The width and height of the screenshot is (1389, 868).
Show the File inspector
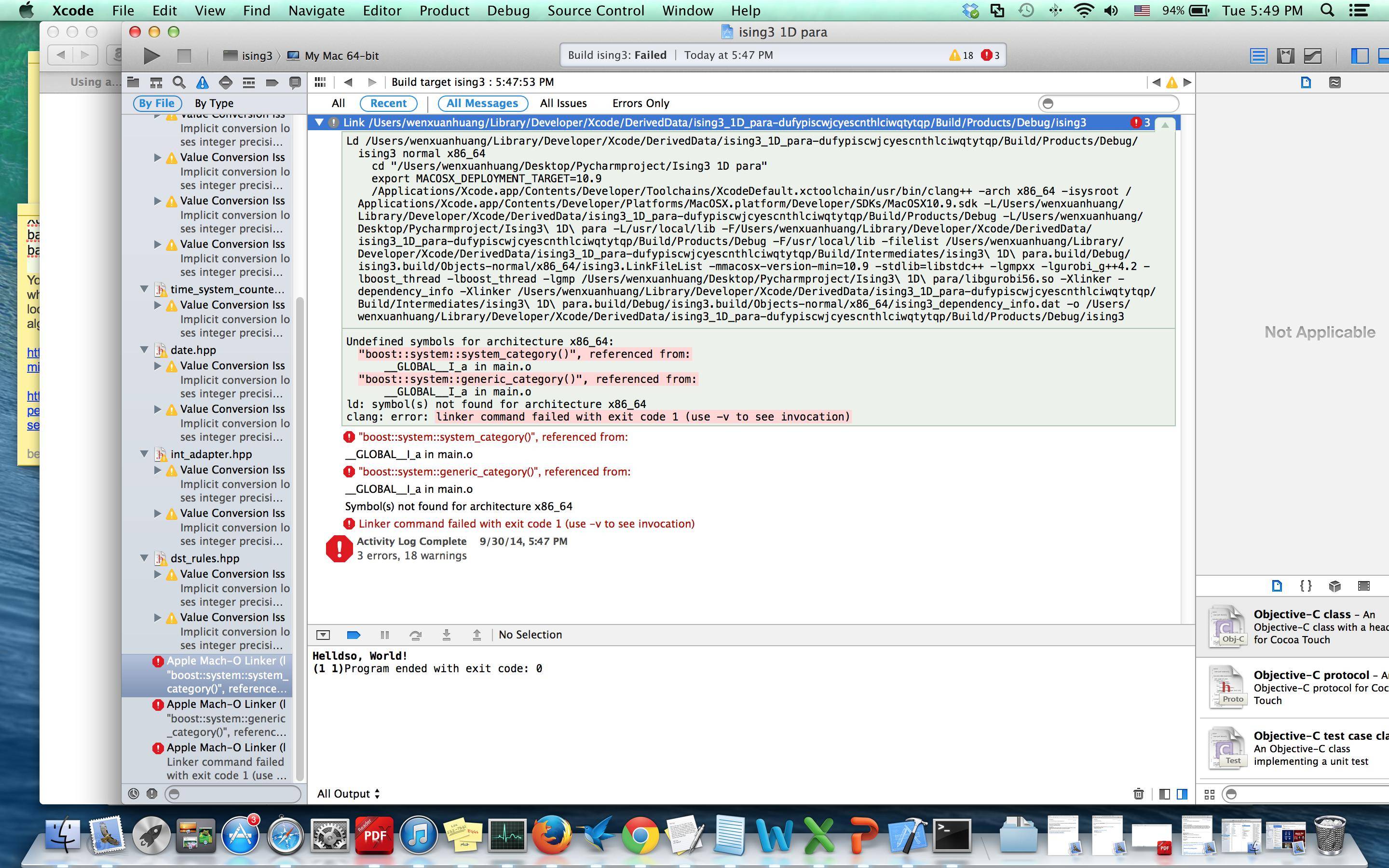[x=1306, y=82]
